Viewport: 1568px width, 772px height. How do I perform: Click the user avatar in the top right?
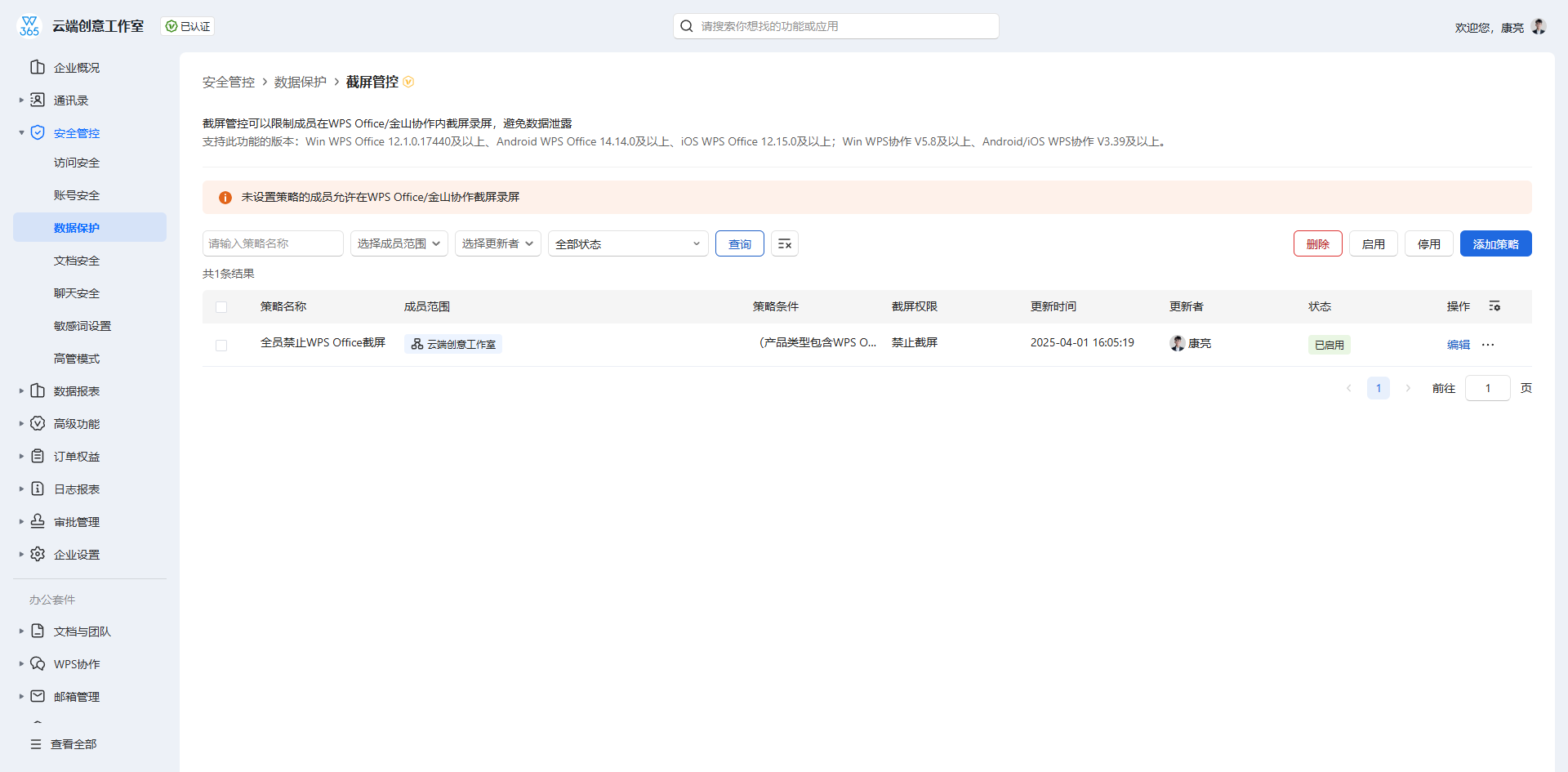(1539, 26)
